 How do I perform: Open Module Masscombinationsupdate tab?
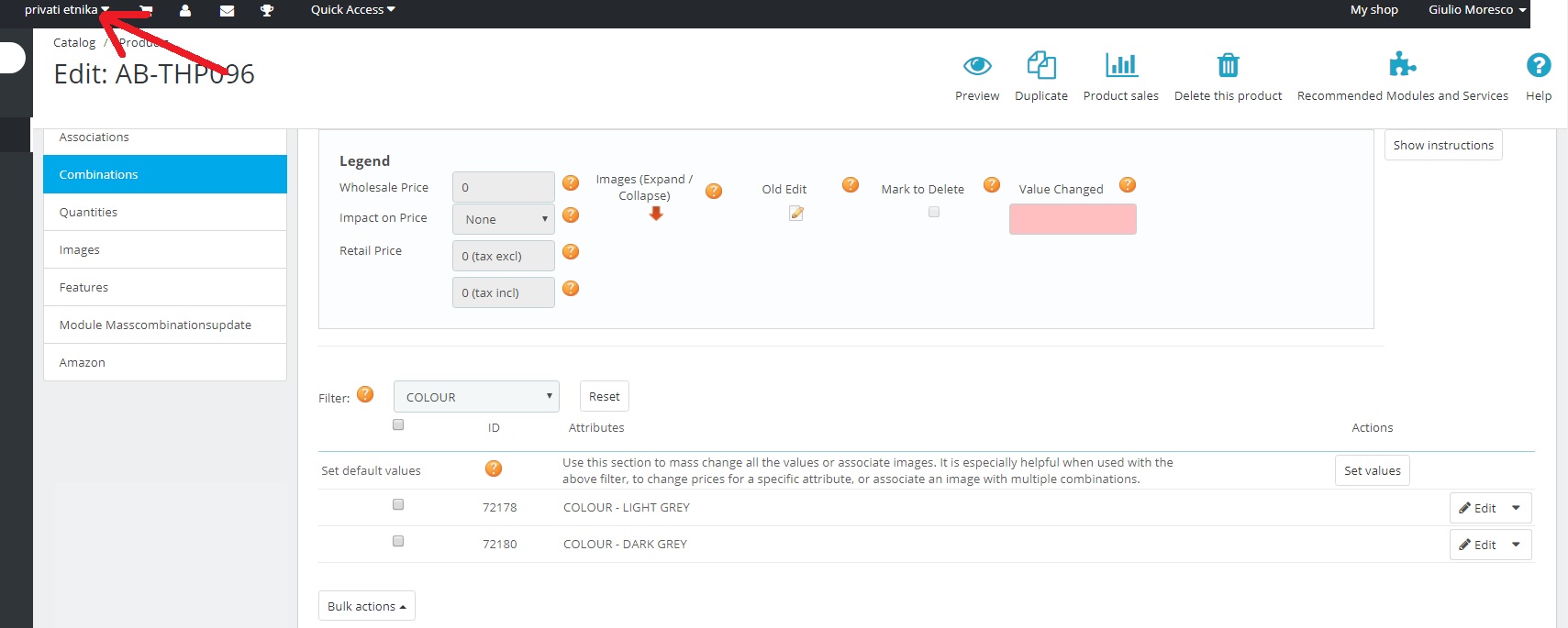tap(165, 325)
